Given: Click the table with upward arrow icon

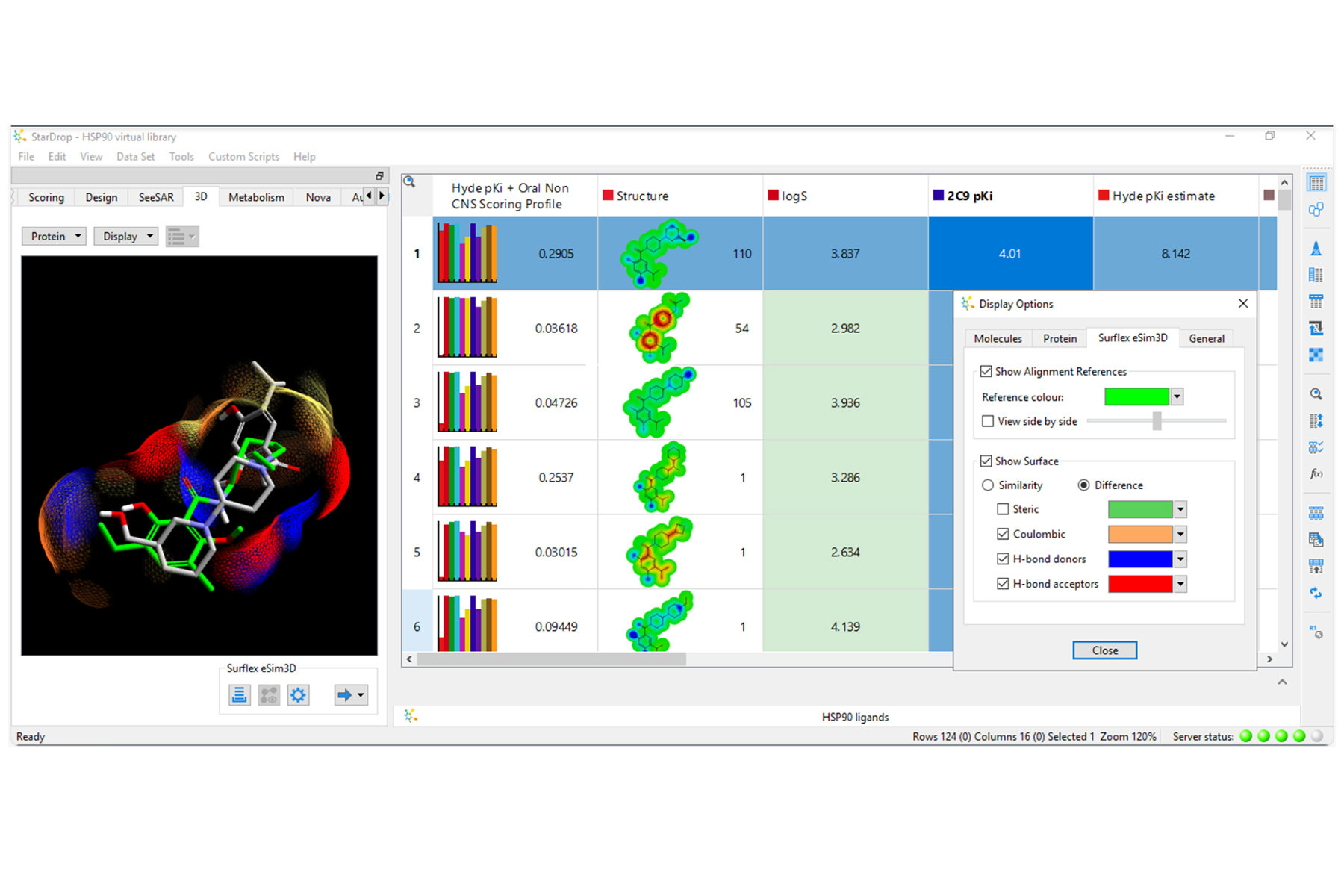Looking at the screenshot, I should click(x=1316, y=567).
